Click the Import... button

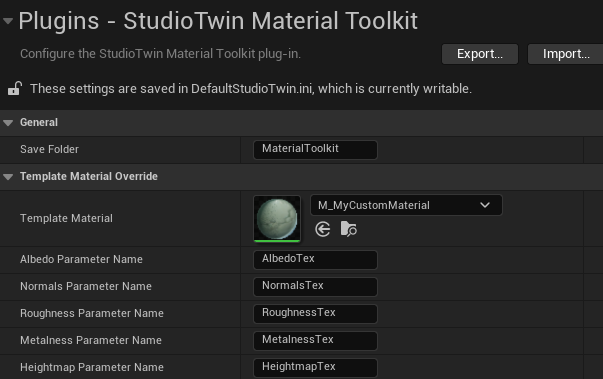click(566, 54)
